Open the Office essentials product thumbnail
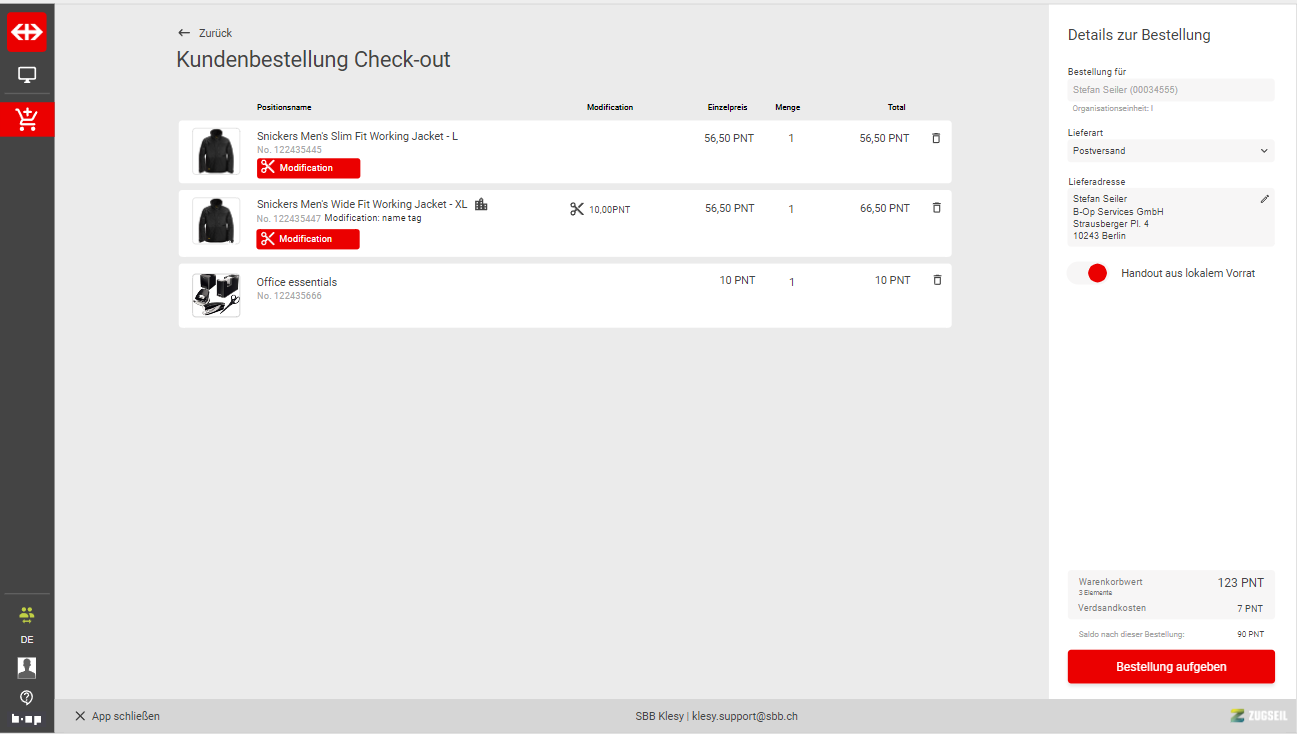 point(216,295)
